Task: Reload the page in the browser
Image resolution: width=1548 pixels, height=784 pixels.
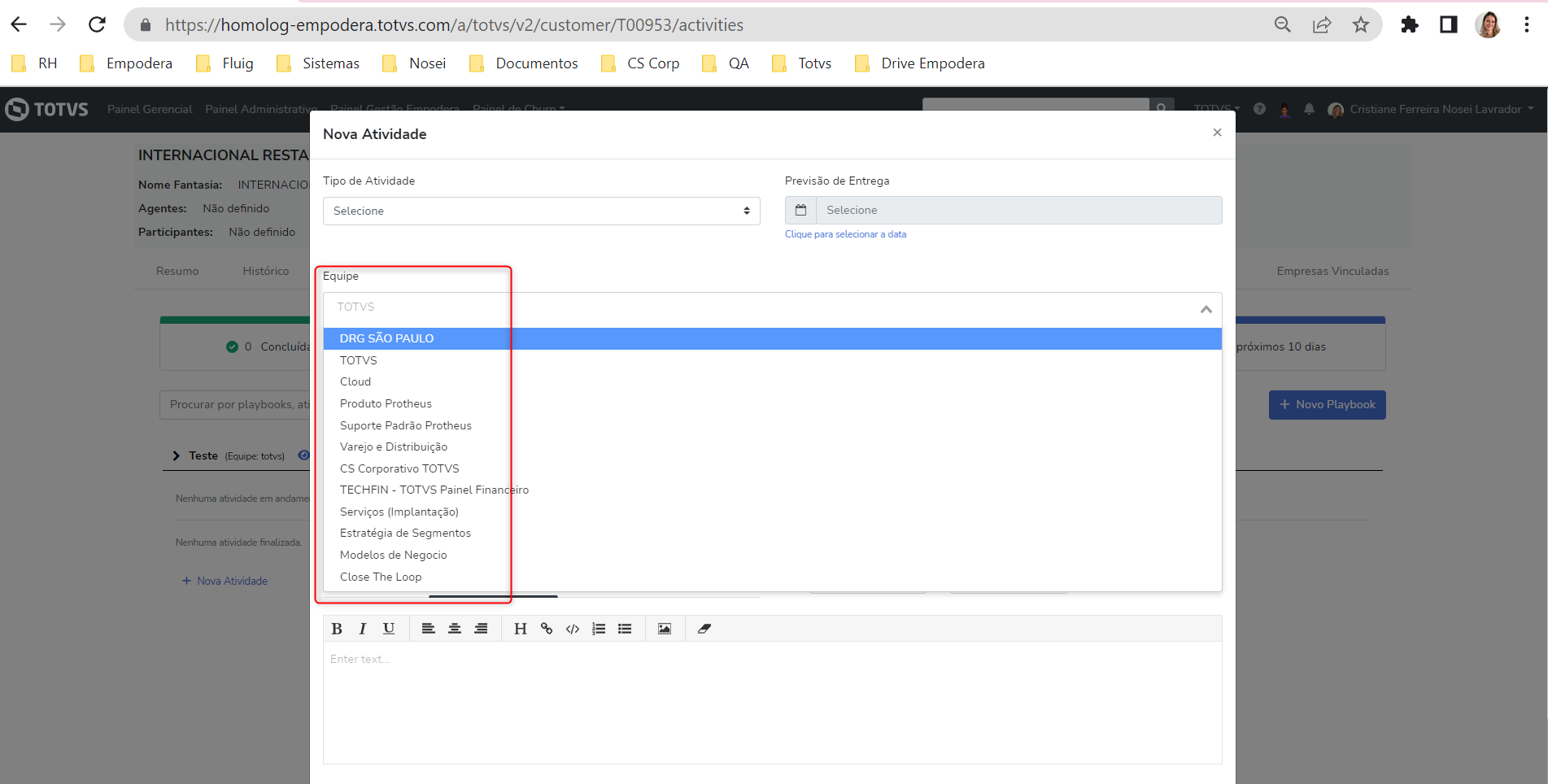Action: (x=97, y=25)
